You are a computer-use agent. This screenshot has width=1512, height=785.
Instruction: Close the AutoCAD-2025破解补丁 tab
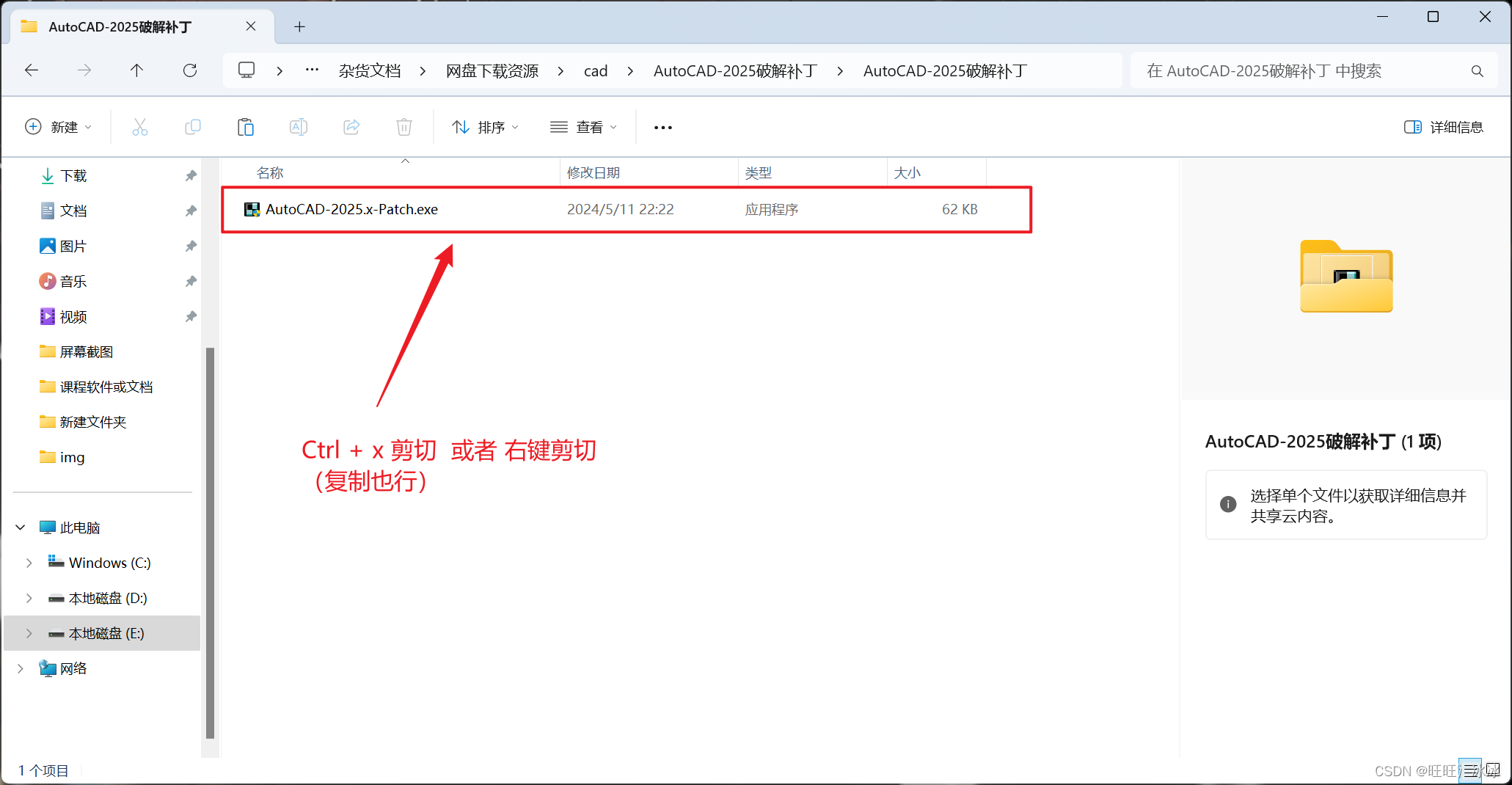(251, 26)
